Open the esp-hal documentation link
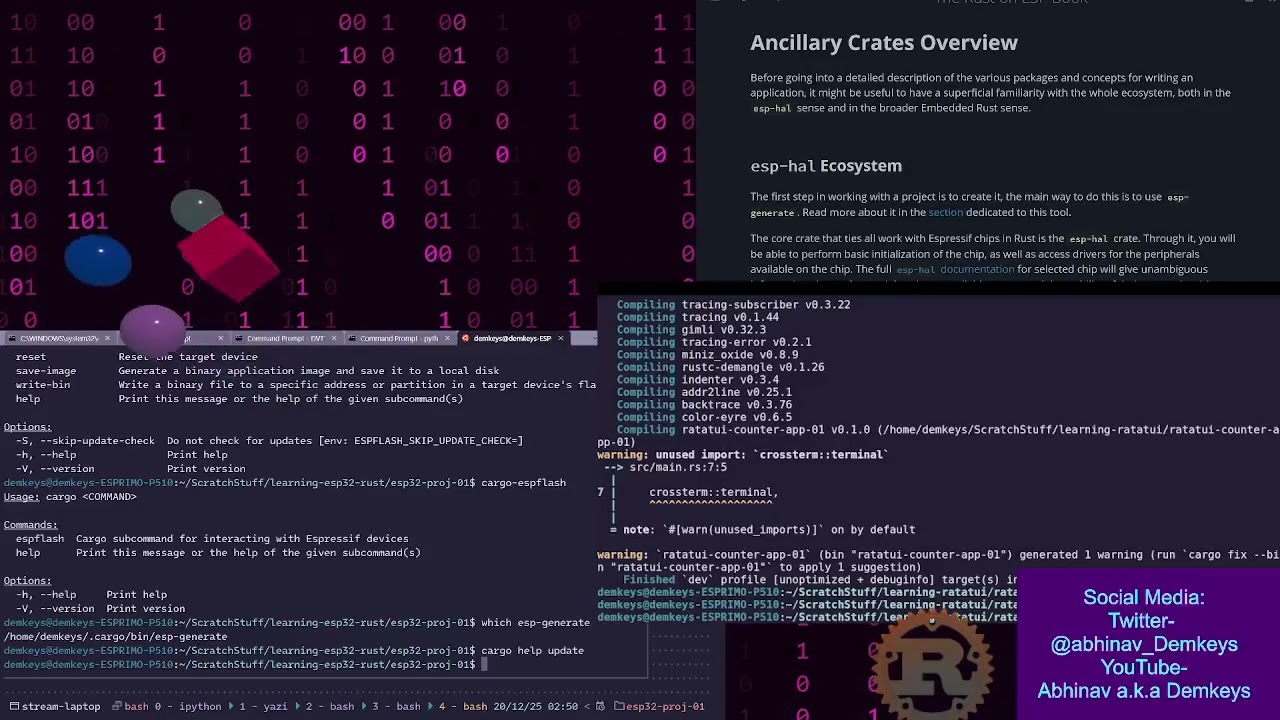This screenshot has width=1280, height=720. tap(955, 269)
